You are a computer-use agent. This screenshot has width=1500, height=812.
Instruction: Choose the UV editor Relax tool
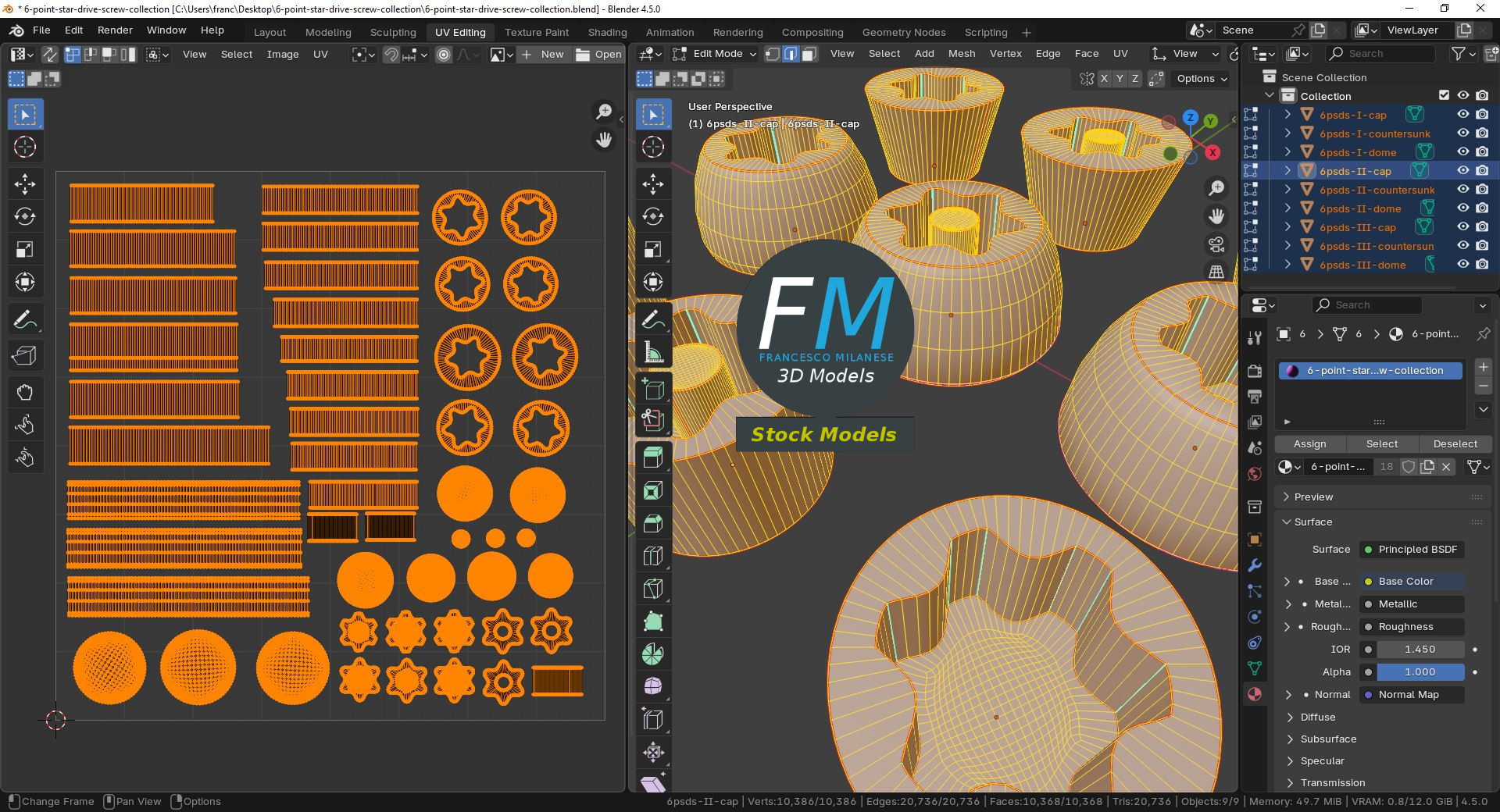click(x=25, y=425)
